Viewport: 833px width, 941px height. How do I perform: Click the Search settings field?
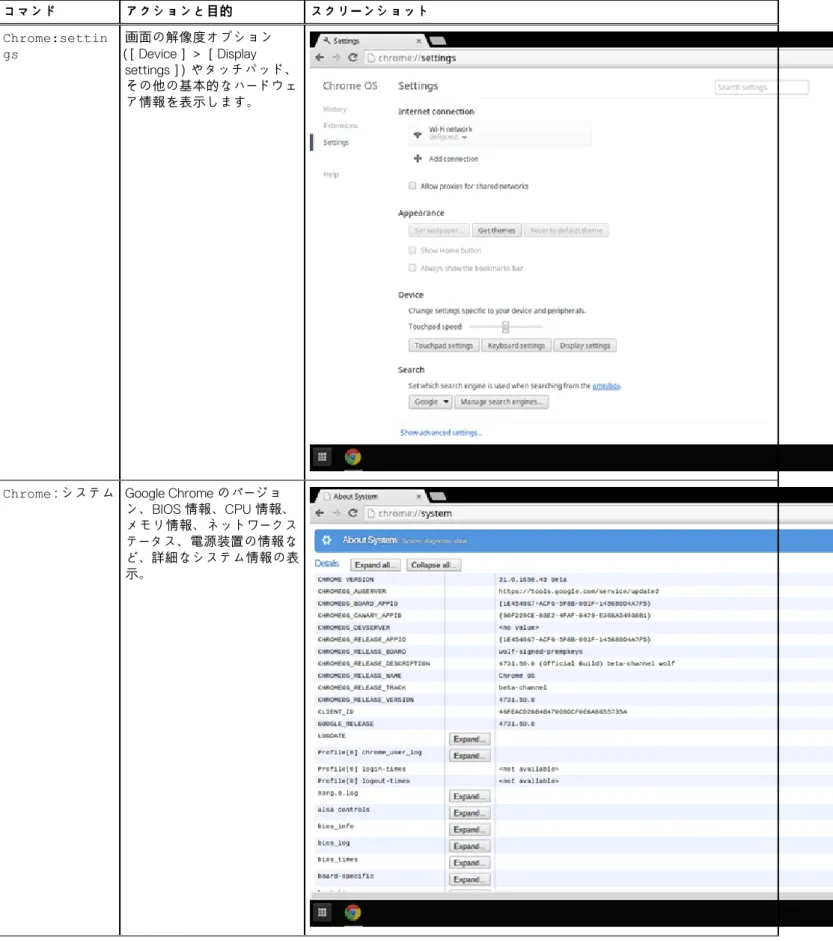pos(762,87)
